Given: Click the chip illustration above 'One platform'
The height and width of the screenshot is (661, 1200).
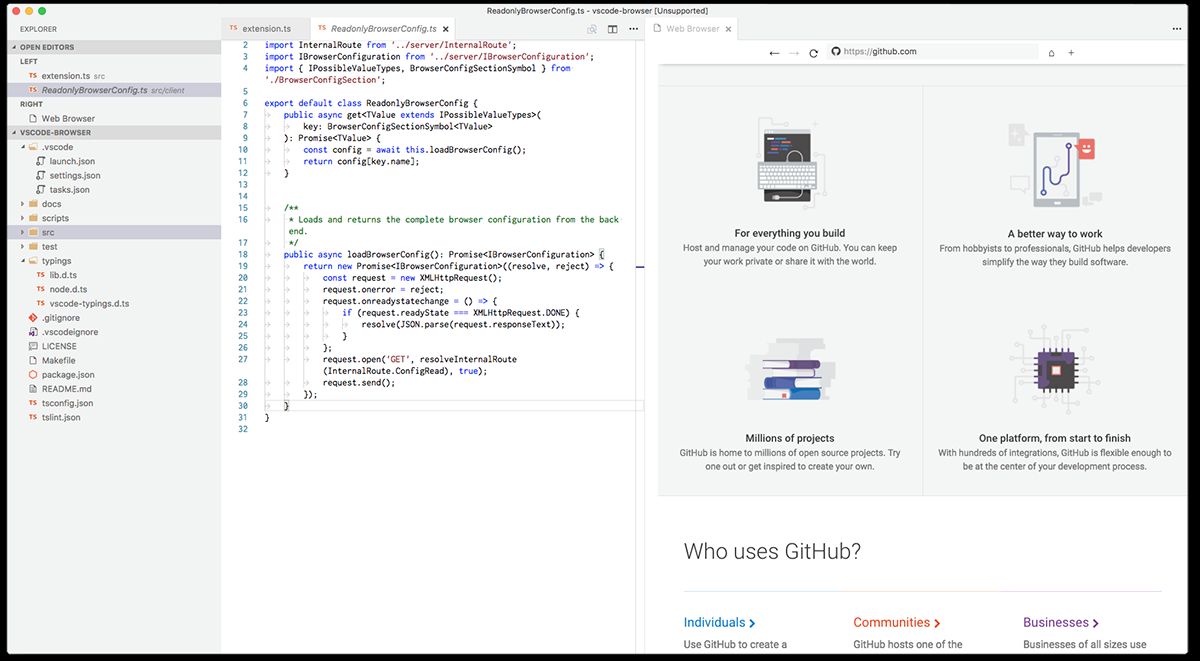Looking at the screenshot, I should 1055,369.
